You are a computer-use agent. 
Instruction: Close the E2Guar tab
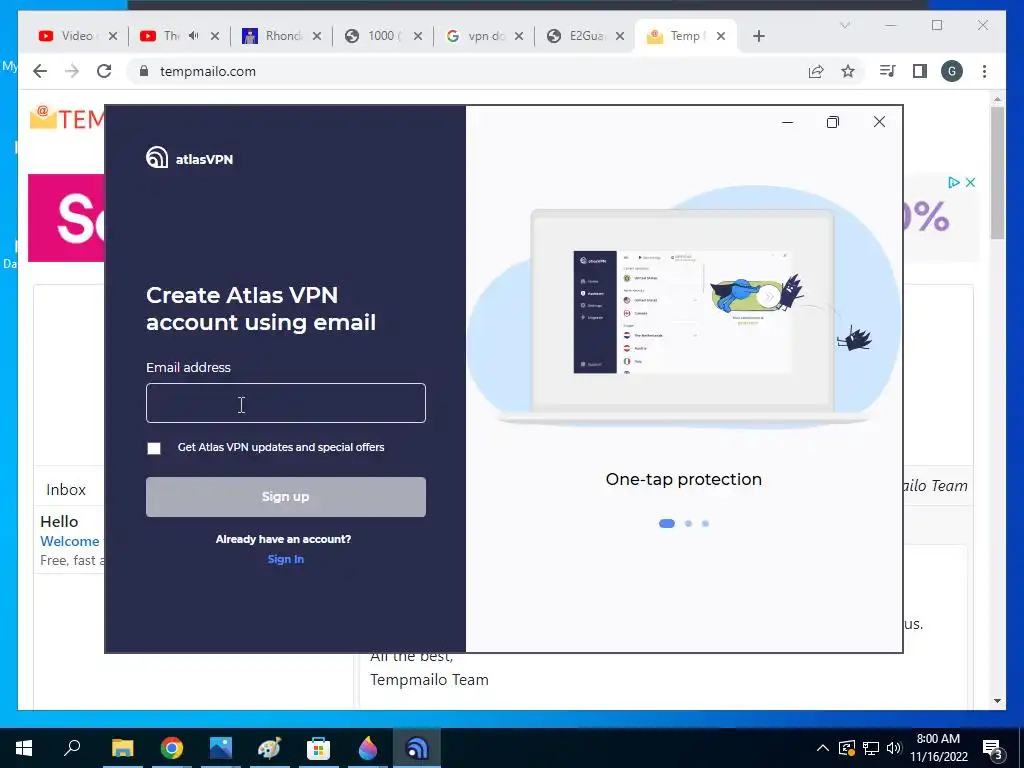click(620, 36)
